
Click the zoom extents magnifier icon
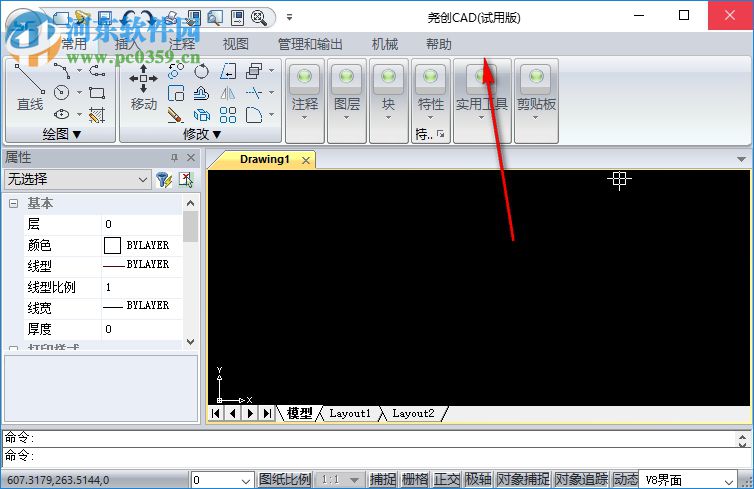[x=259, y=18]
